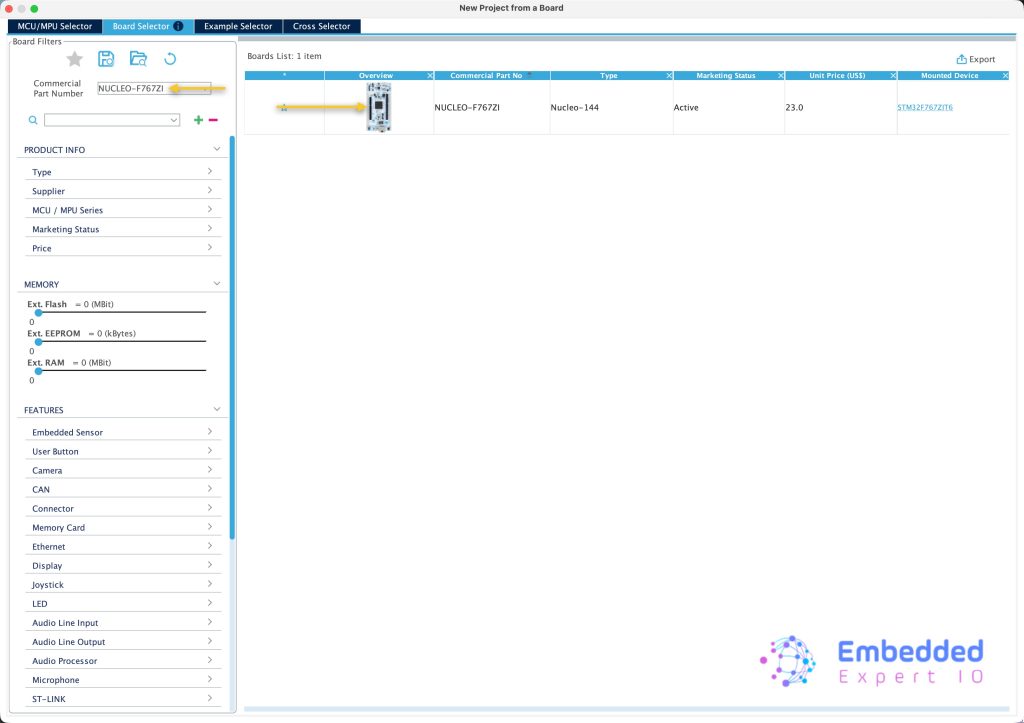This screenshot has width=1024, height=723.
Task: Close the Overview column with its X
Action: 430,76
